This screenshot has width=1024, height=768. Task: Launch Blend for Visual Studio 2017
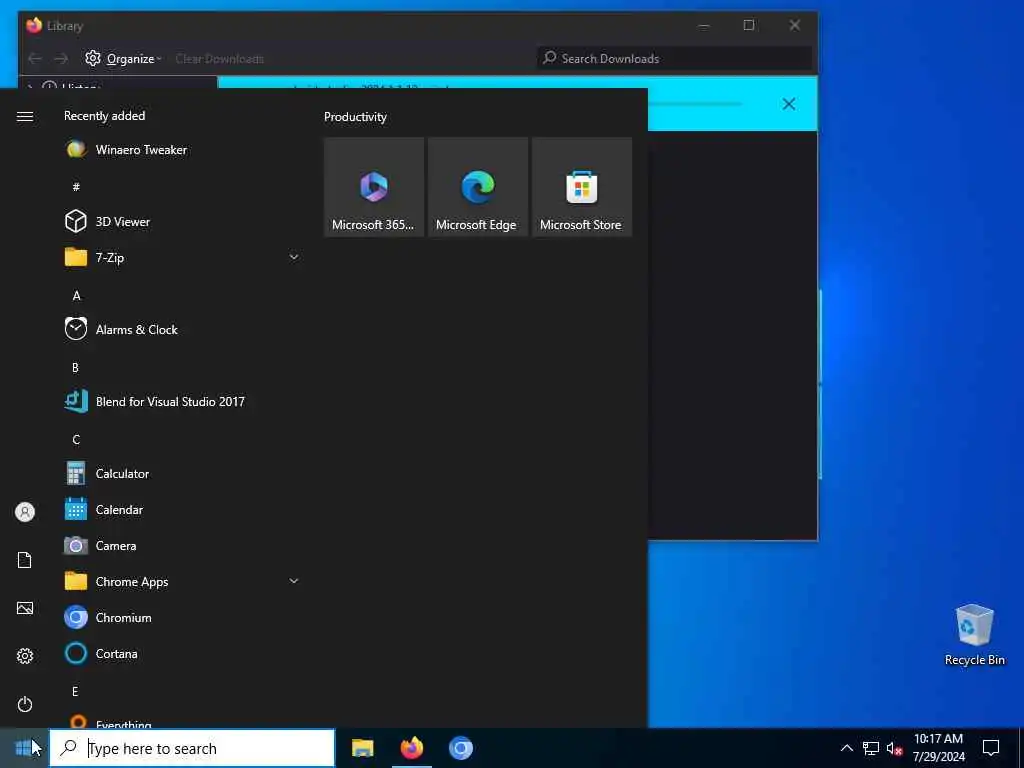tap(182, 402)
